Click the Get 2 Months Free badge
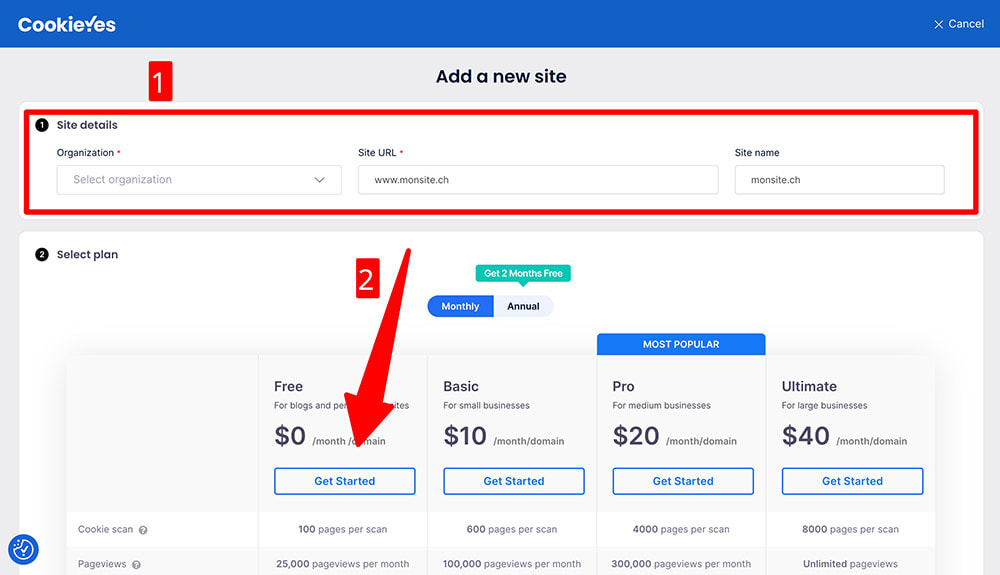 [x=523, y=273]
